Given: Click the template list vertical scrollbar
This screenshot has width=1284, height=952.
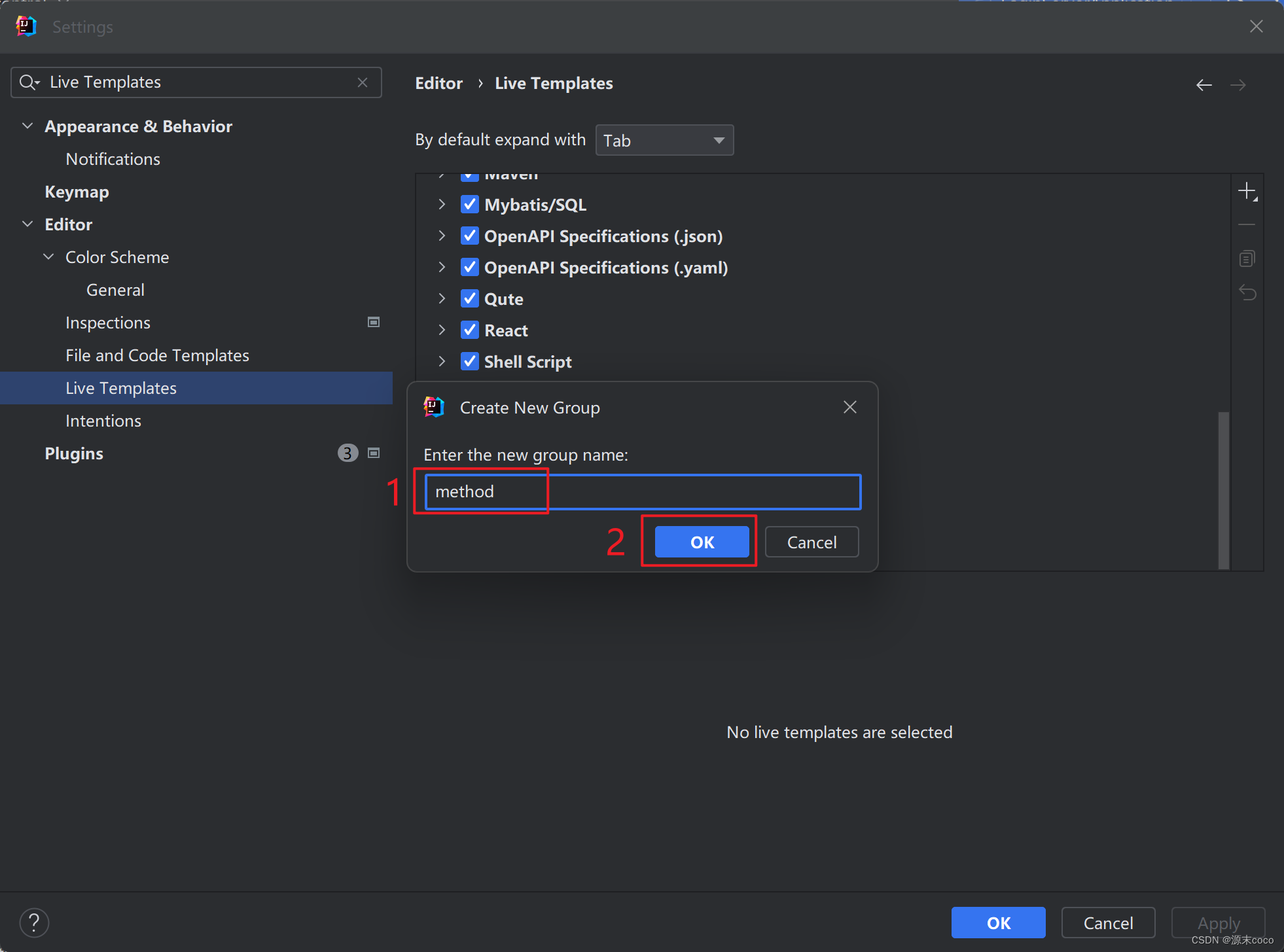Looking at the screenshot, I should (1223, 489).
